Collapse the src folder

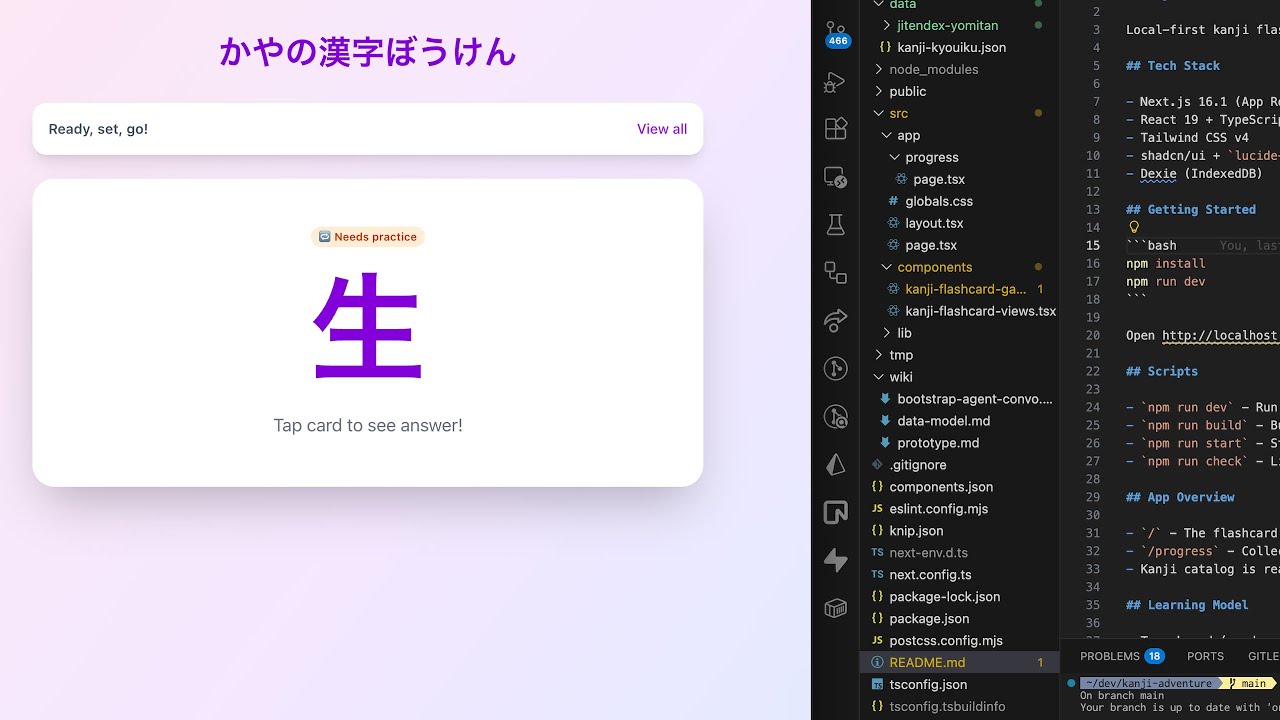coord(878,113)
